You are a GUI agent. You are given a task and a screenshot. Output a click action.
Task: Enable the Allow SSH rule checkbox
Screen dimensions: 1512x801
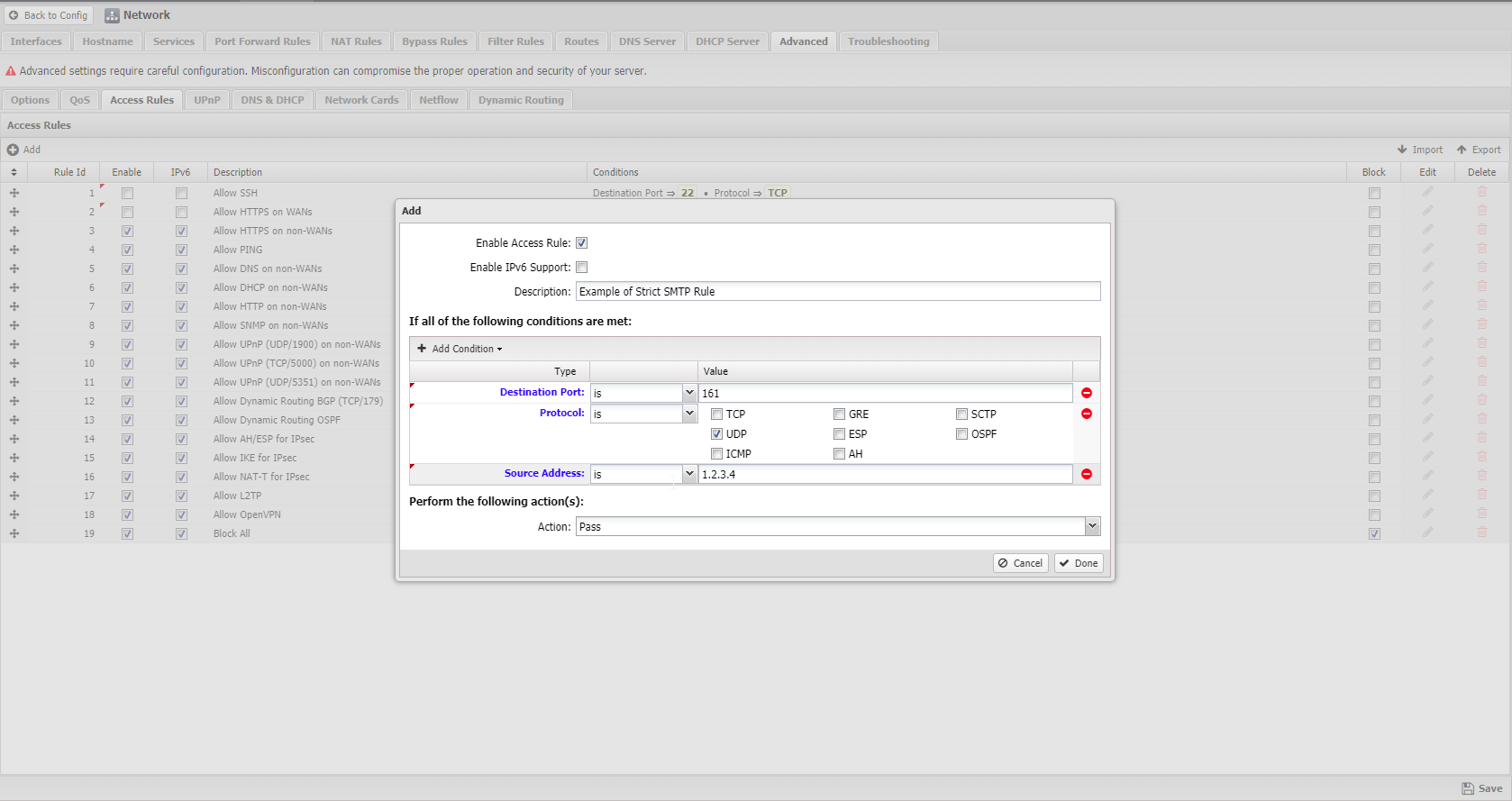pos(127,193)
